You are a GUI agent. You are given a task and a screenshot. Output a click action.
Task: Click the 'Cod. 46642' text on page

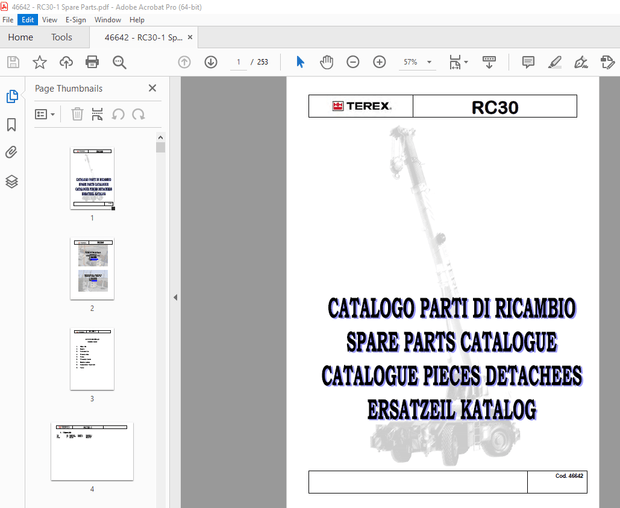point(569,476)
